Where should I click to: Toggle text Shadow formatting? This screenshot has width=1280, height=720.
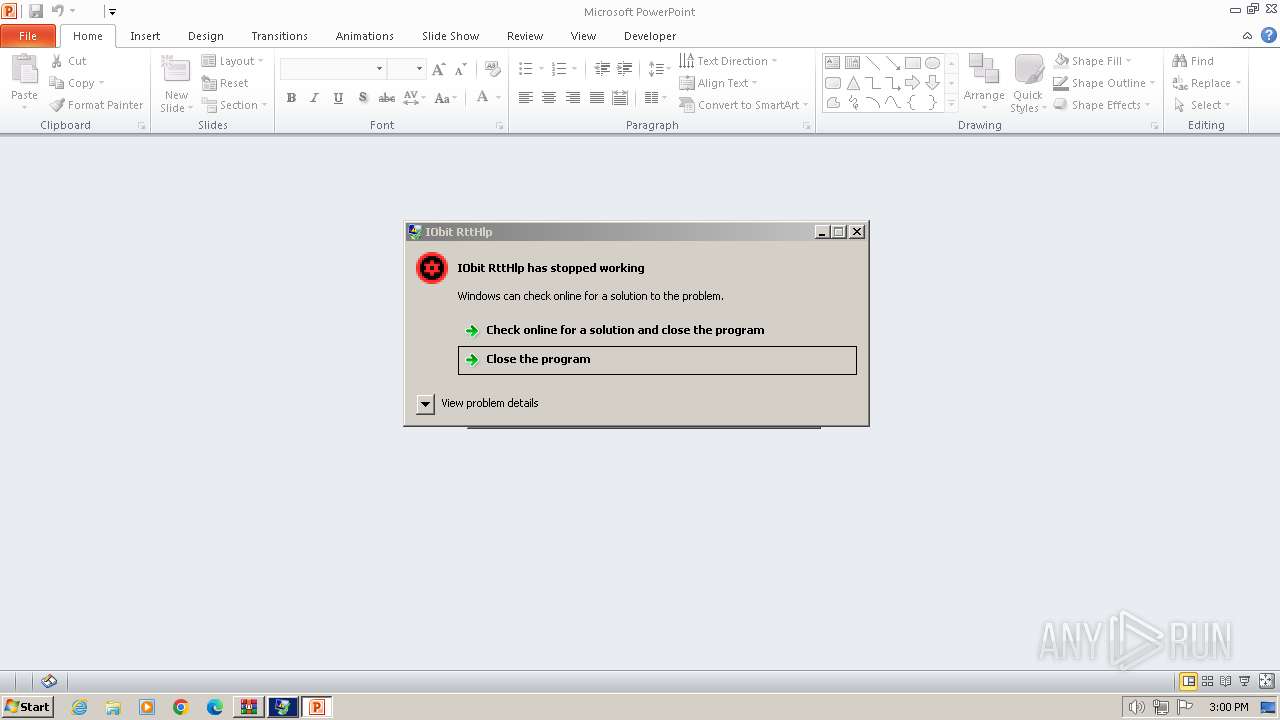tap(362, 98)
